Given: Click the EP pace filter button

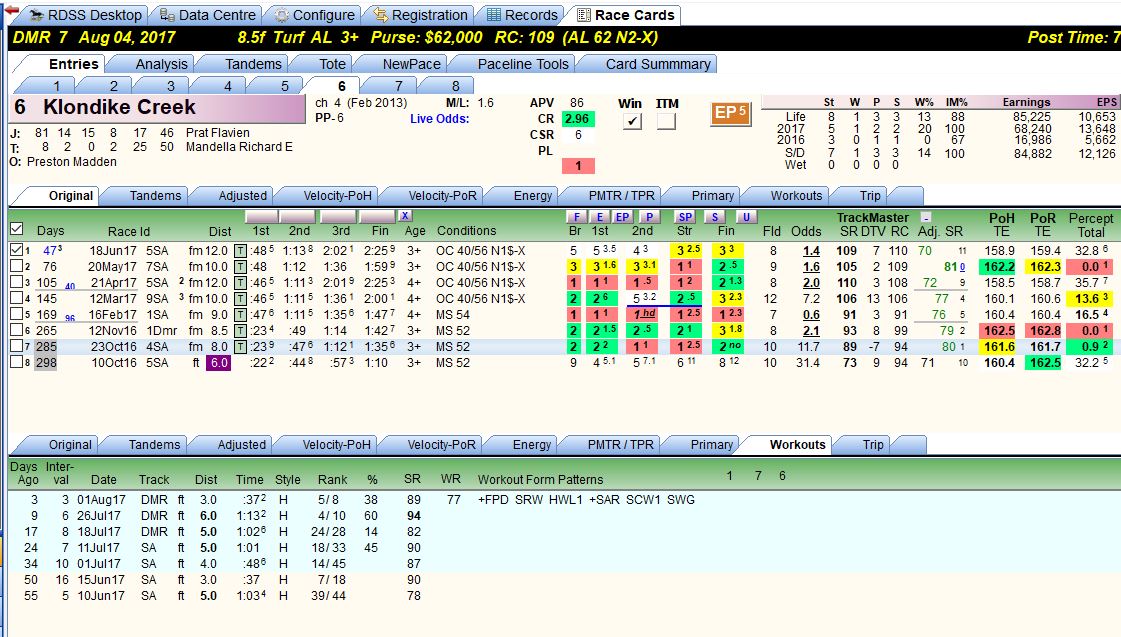Looking at the screenshot, I should pyautogui.click(x=623, y=217).
